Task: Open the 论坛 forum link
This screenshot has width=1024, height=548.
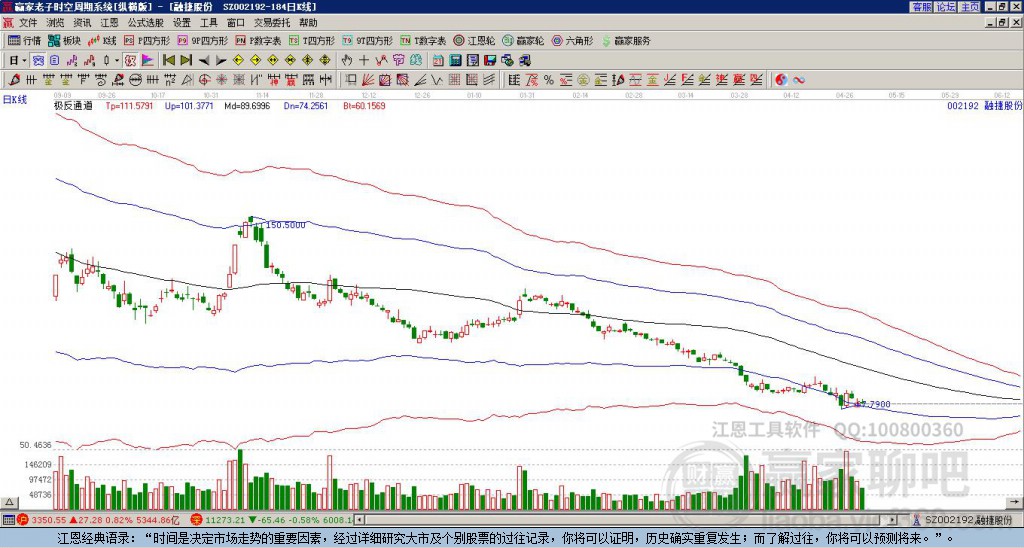Action: (946, 7)
